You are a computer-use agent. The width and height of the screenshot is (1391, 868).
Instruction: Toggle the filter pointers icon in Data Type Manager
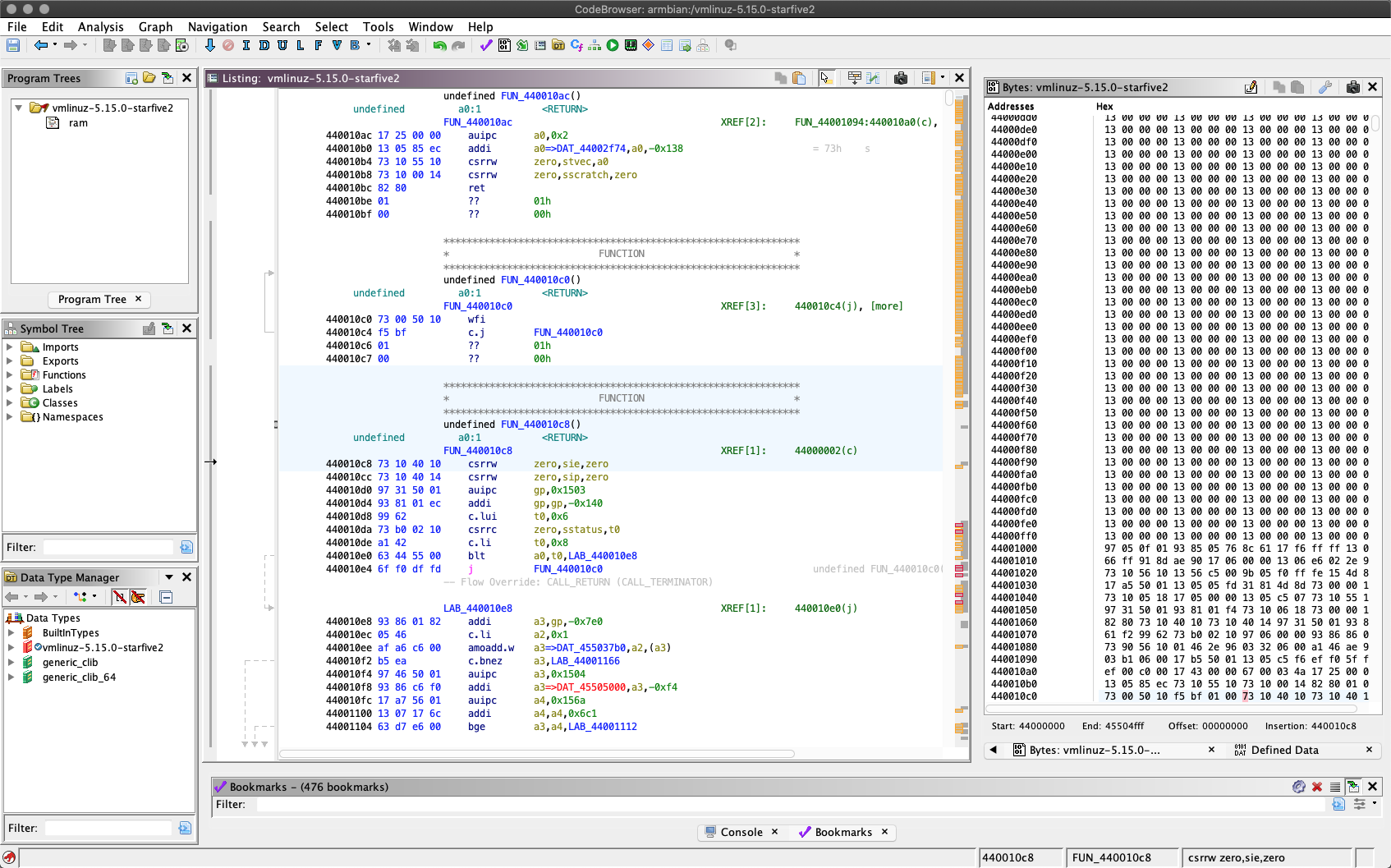coord(138,597)
